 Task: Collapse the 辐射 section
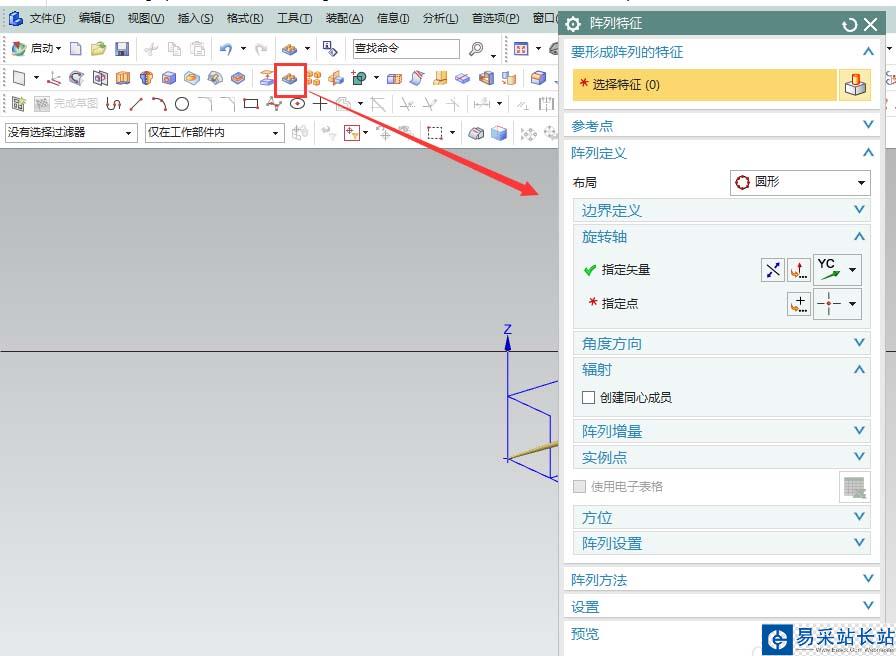point(722,370)
